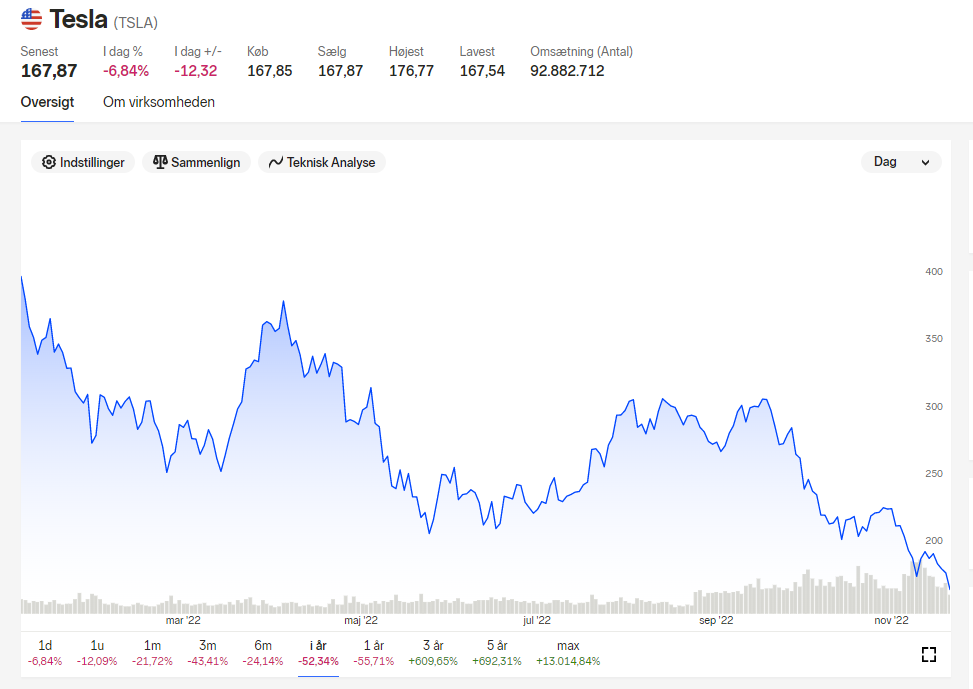This screenshot has height=689, width=973.
Task: Select the 5 år time range
Action: click(496, 653)
